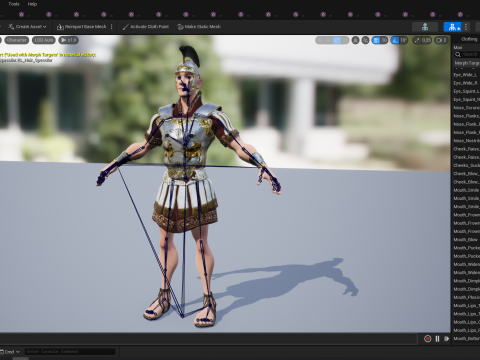Screen dimensions: 480x360
Task: Click the record animation button
Action: click(428, 339)
